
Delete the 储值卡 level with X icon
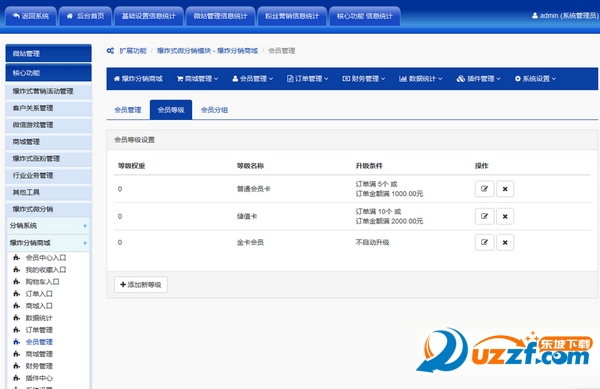click(505, 216)
